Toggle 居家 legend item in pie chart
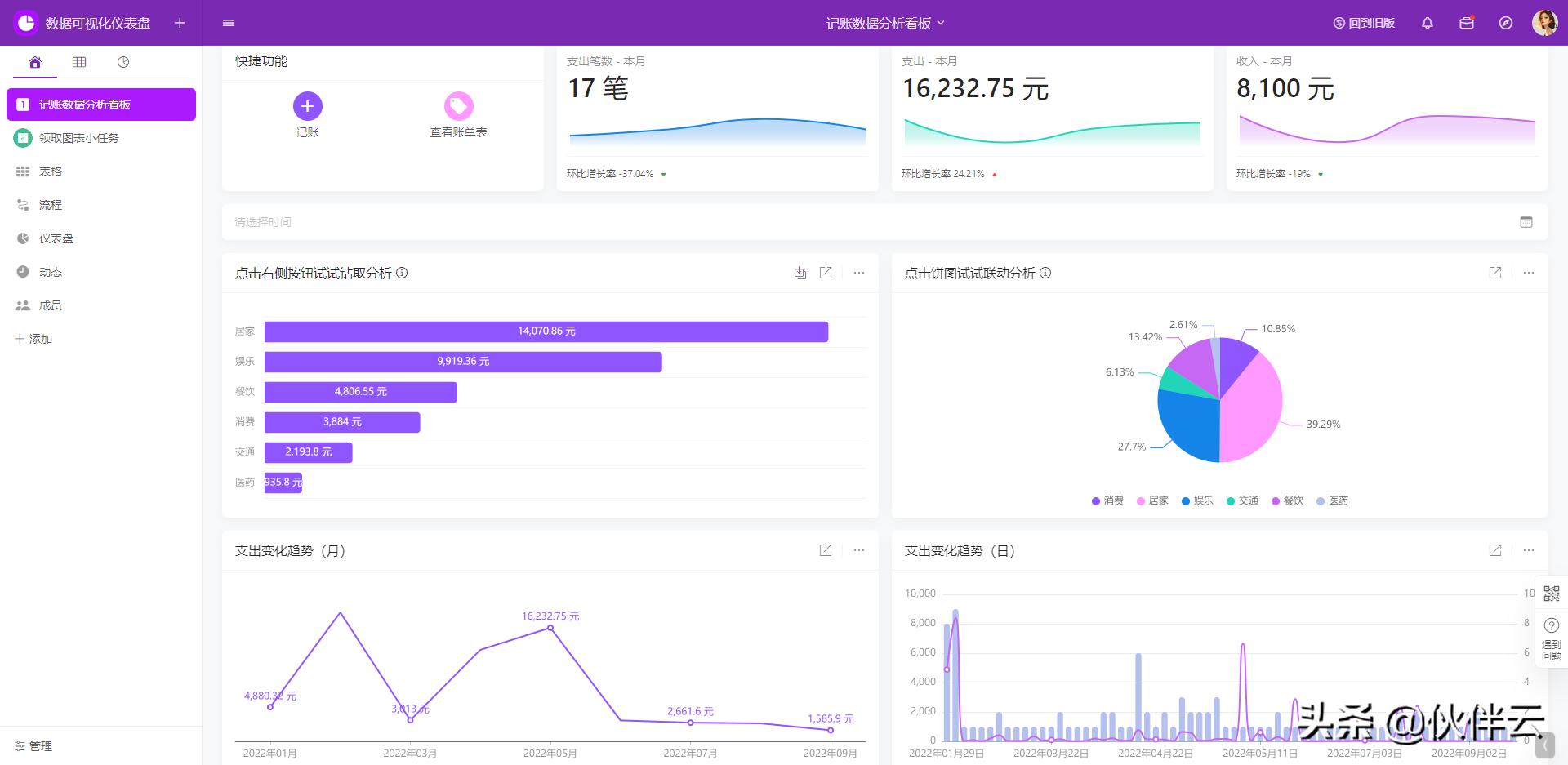Viewport: 1568px width, 765px height. 1152,500
